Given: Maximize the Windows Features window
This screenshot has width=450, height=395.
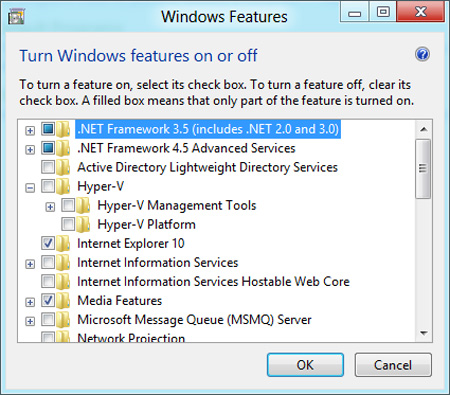Looking at the screenshot, I should tap(383, 13).
